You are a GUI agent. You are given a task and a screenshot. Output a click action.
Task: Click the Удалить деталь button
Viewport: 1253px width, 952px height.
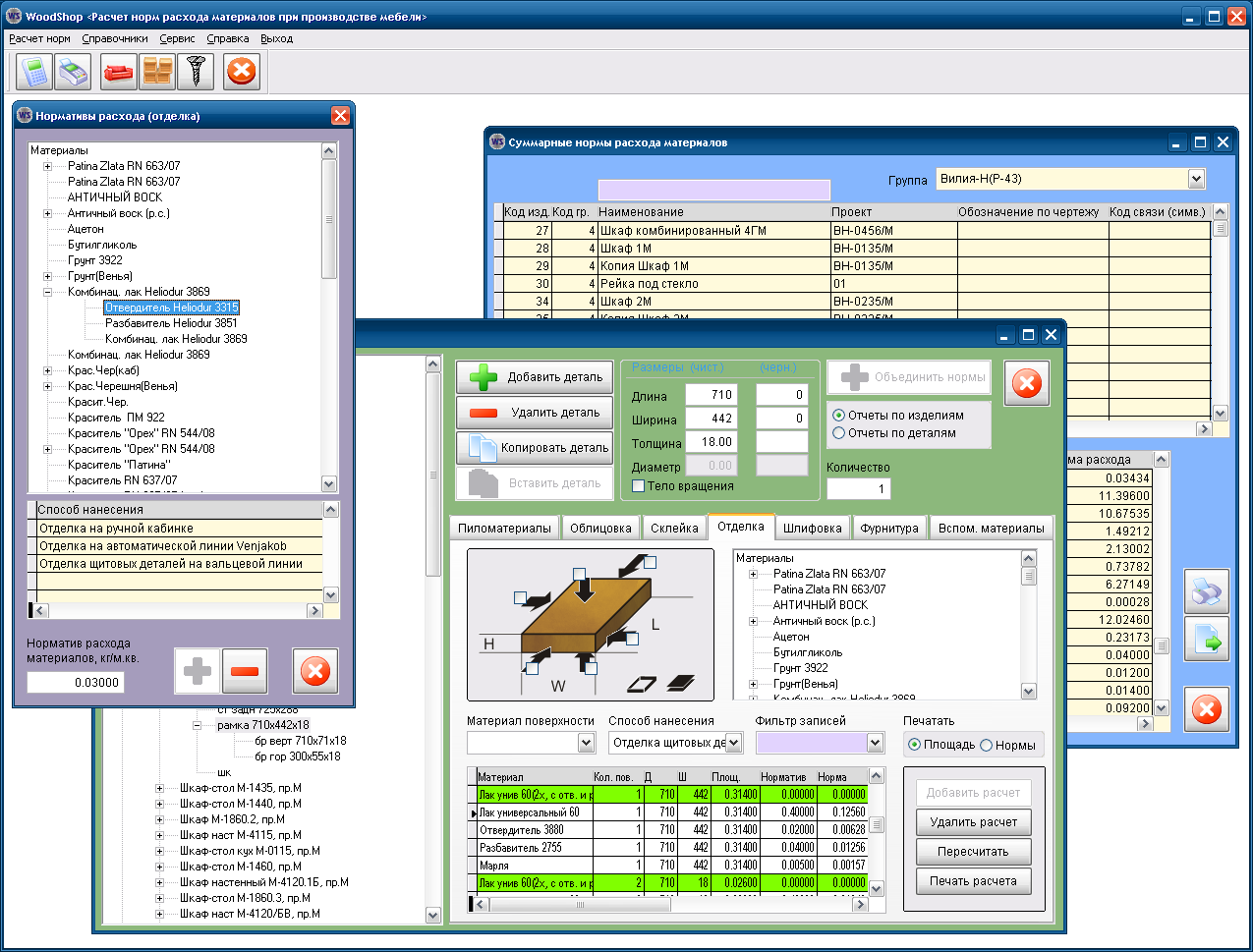pyautogui.click(x=535, y=413)
